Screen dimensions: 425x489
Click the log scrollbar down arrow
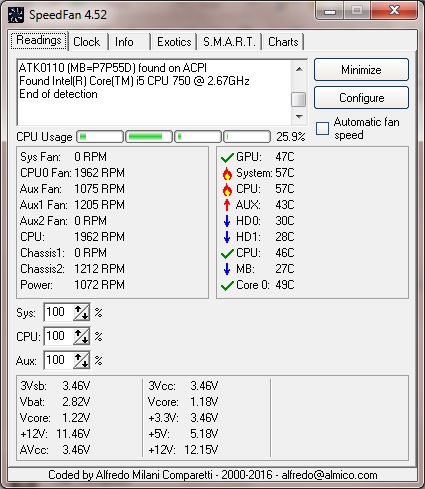(x=299, y=117)
